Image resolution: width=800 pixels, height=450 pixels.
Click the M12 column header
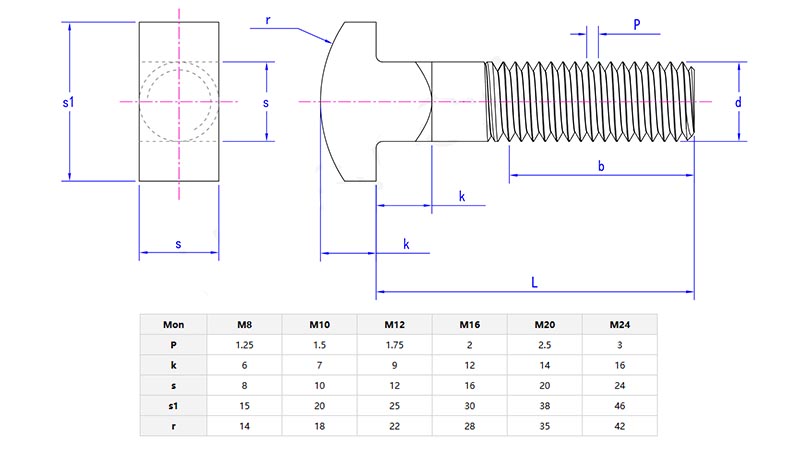pos(395,324)
